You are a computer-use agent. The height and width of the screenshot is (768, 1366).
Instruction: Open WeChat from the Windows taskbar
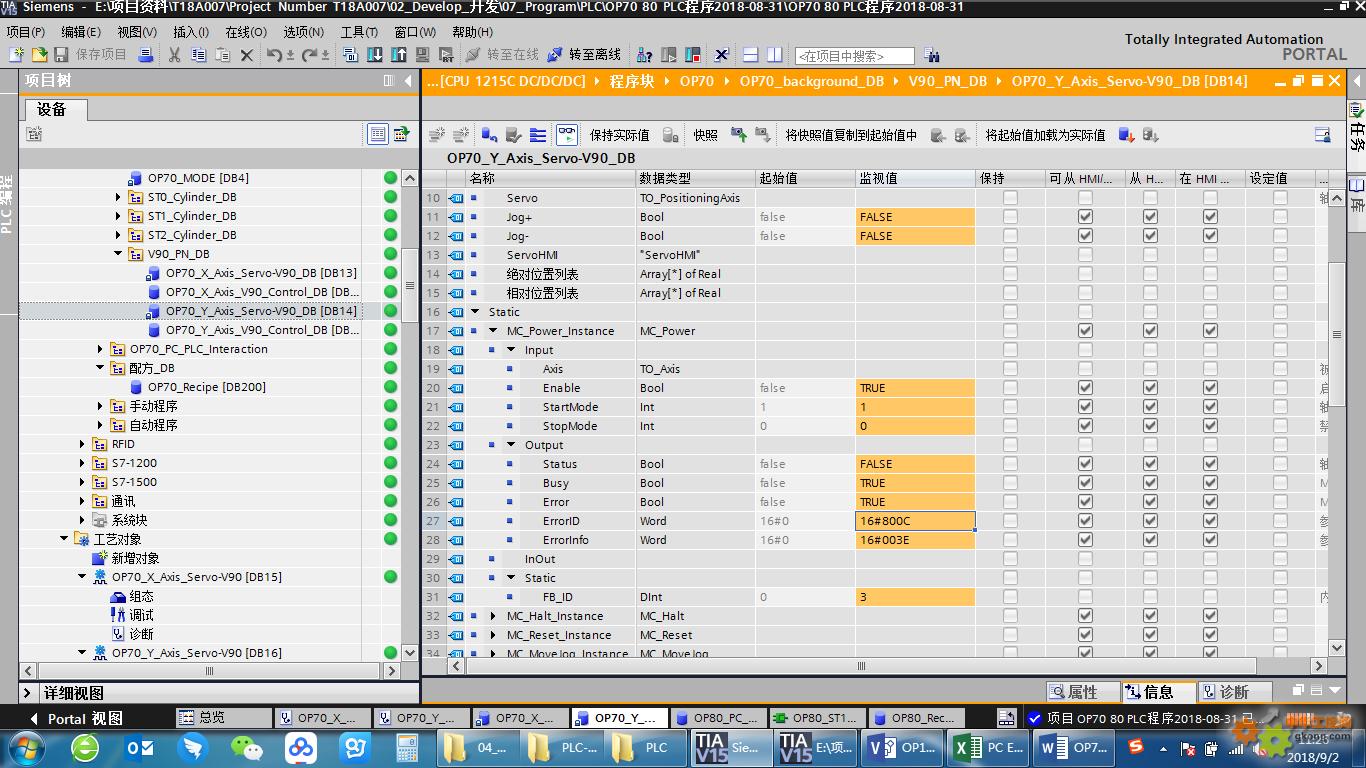[246, 747]
